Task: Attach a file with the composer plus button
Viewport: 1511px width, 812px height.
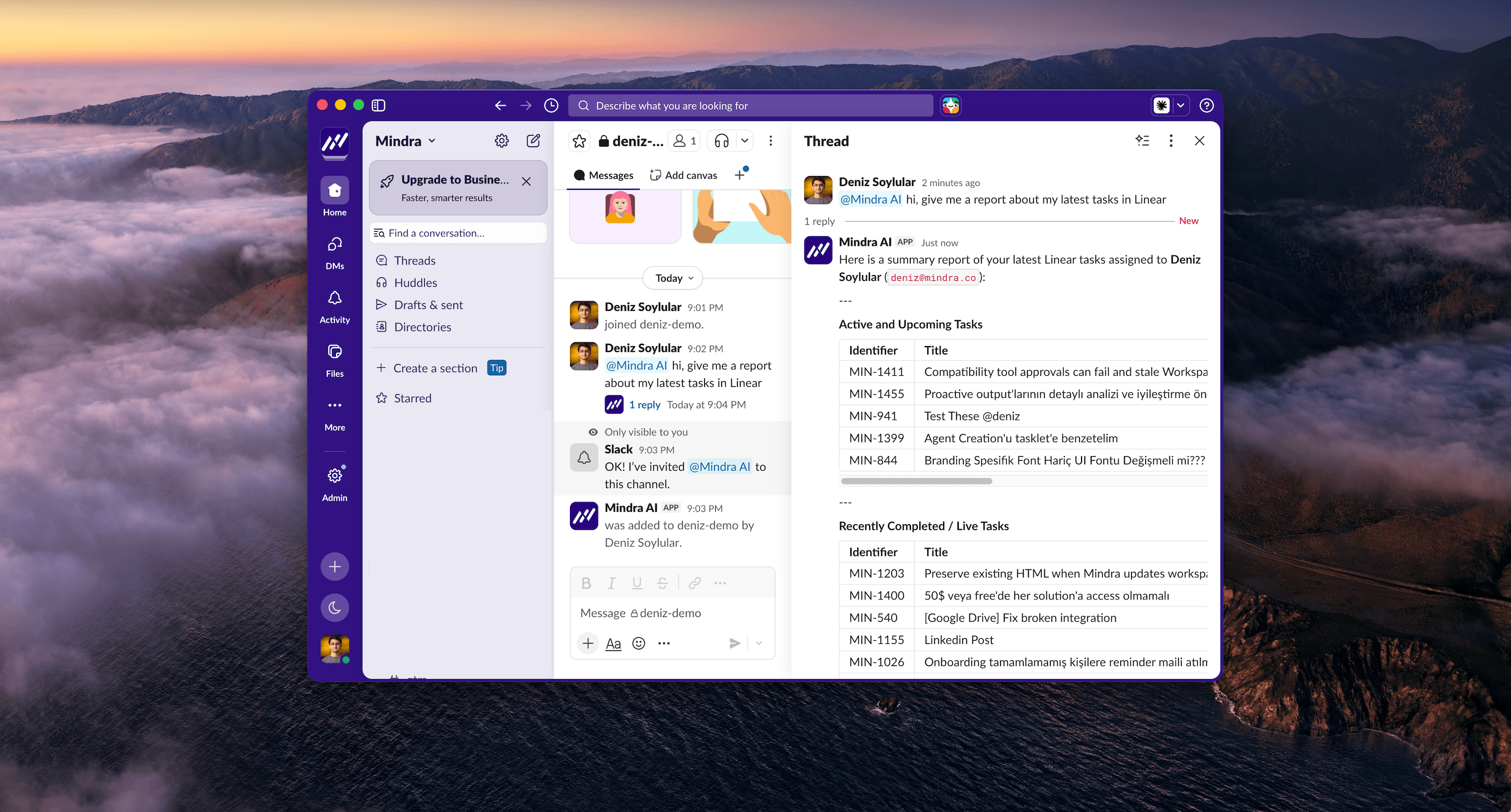Action: pyautogui.click(x=588, y=643)
